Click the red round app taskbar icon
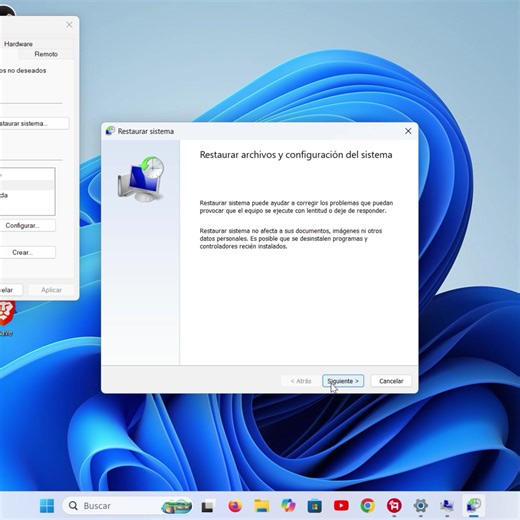Screen dimensions: 520x520 [x=394, y=506]
